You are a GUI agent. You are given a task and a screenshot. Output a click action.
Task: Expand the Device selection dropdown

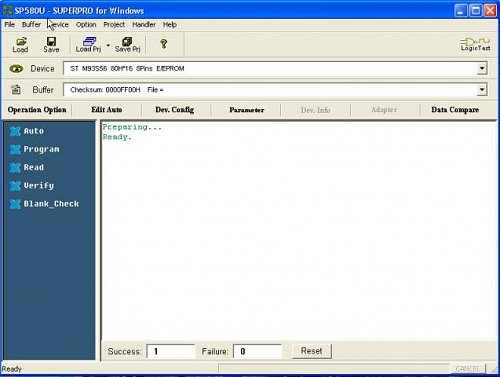click(x=482, y=68)
